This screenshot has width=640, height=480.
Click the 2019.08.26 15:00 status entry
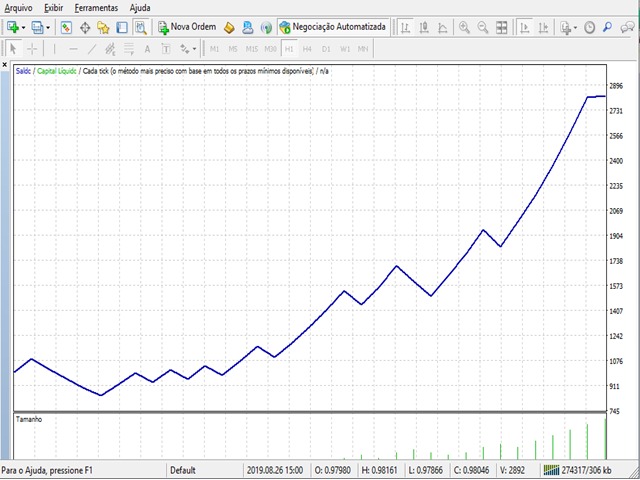(275, 471)
